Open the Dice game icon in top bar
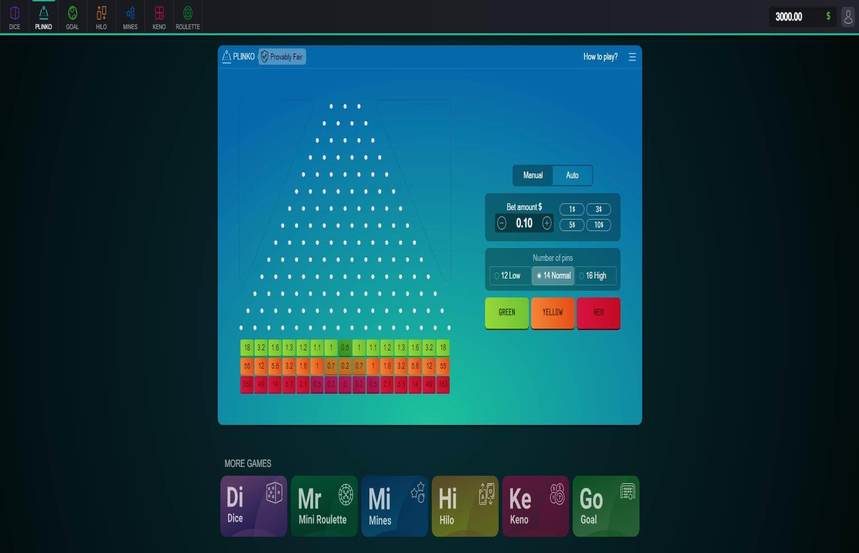This screenshot has width=859, height=553. tap(14, 17)
